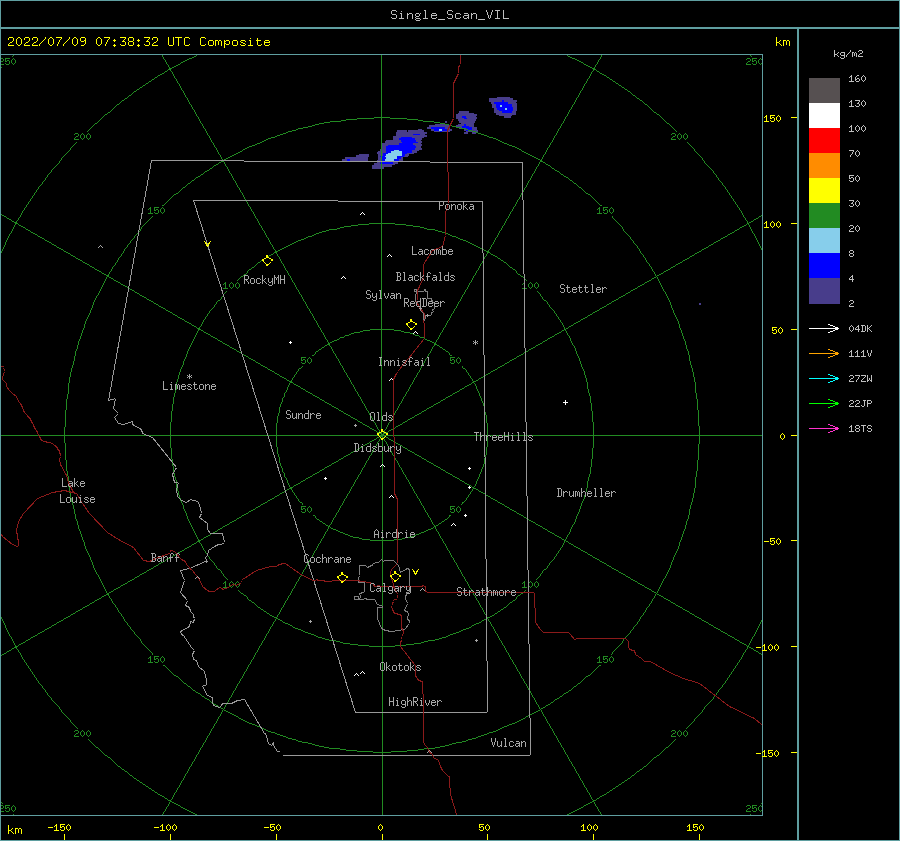This screenshot has height=841, width=900.
Task: Select the gray 160 kg/m2 color swatch
Action: pos(824,90)
